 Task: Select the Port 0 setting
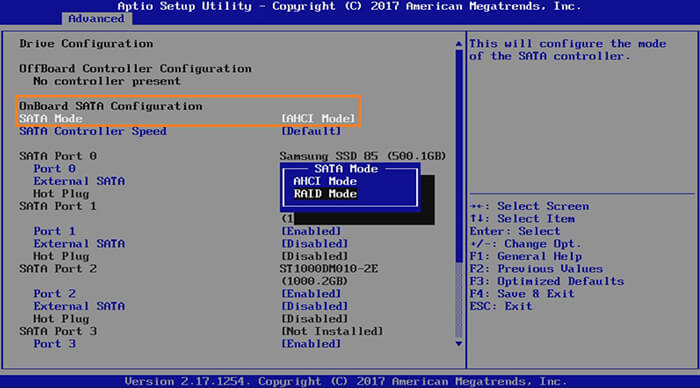coord(54,169)
